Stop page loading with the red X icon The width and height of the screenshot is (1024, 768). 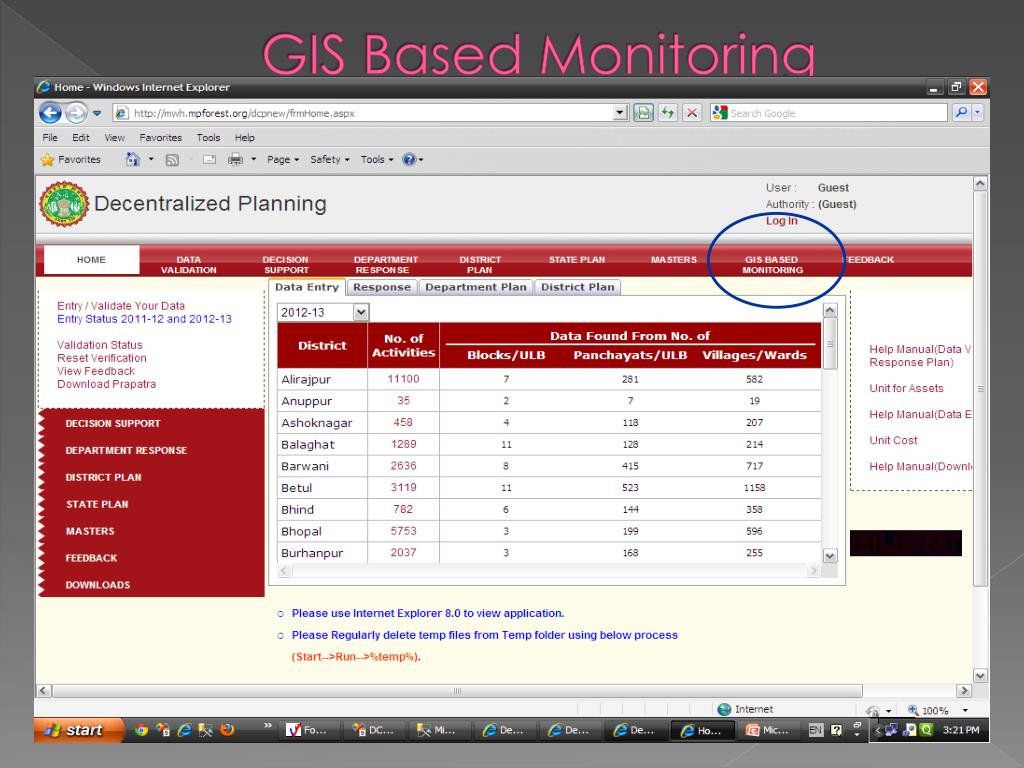[692, 113]
